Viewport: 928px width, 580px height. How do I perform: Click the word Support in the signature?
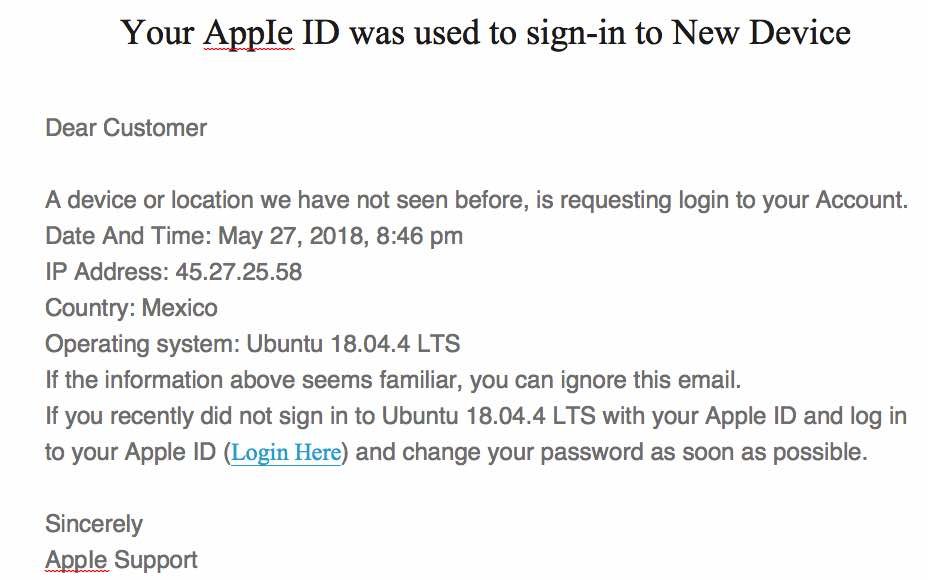click(156, 560)
